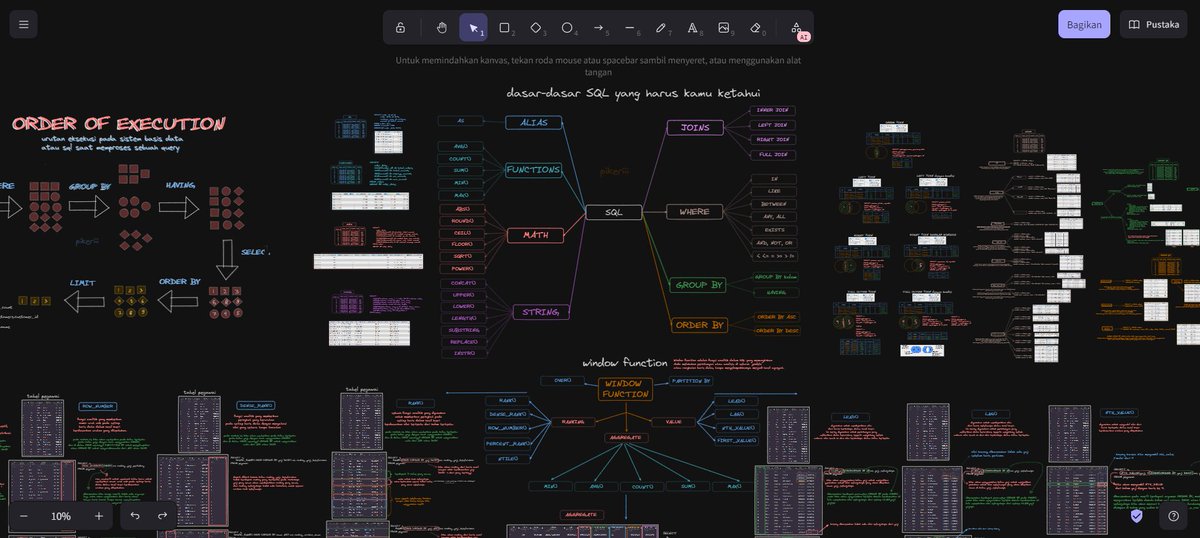Select the ROUND() box
The image size is (1200, 538).
(463, 222)
